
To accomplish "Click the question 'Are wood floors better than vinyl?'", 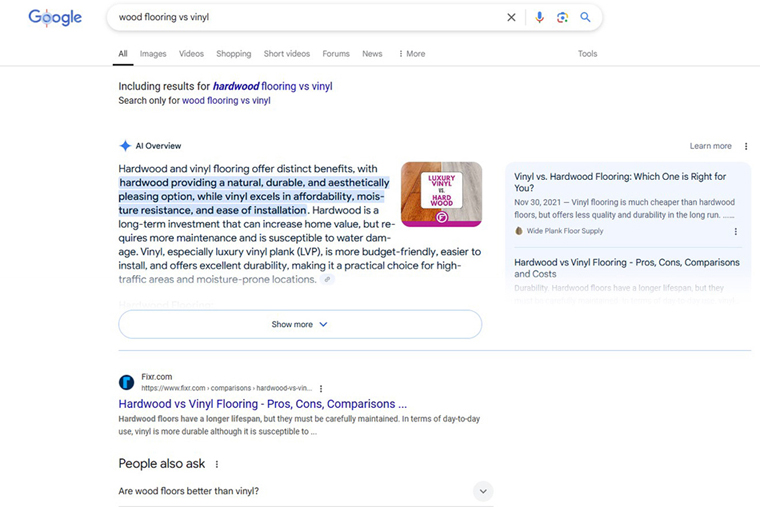I will [x=189, y=491].
